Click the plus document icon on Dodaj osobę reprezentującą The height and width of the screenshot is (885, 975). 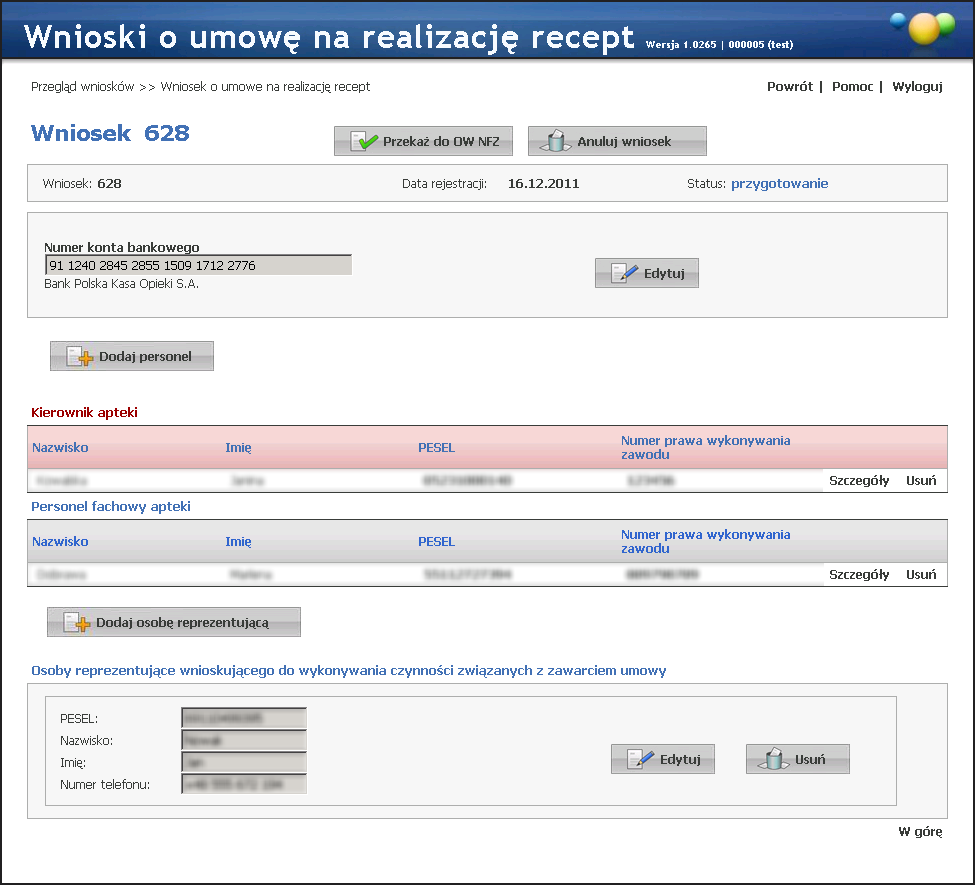[x=77, y=623]
